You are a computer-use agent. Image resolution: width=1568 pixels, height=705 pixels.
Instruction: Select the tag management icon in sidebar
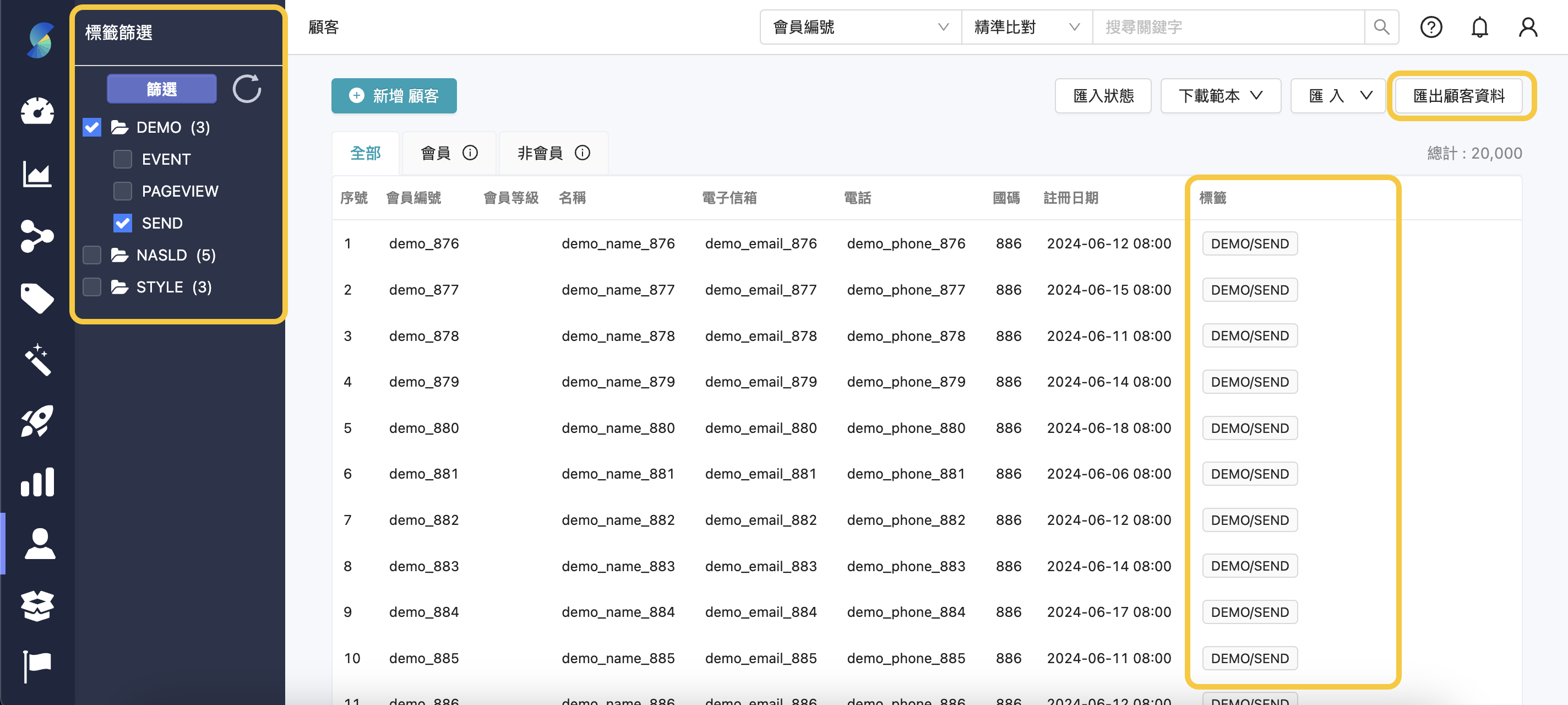(x=37, y=299)
